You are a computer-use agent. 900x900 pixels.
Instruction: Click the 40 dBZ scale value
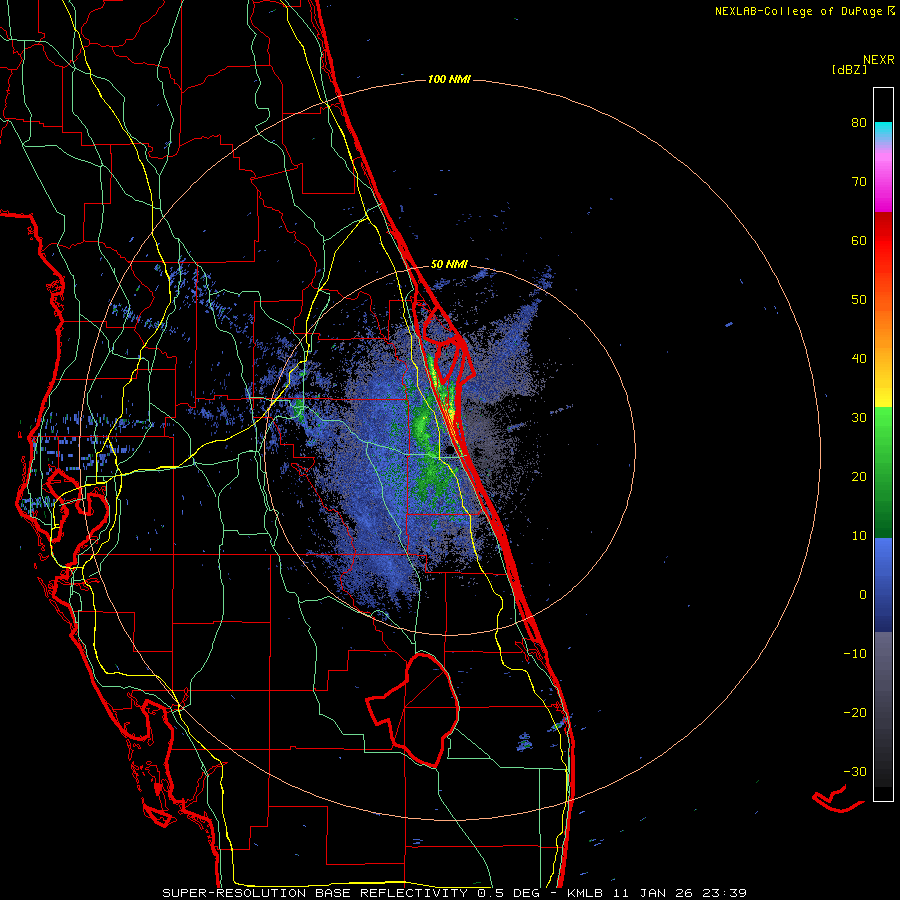tap(859, 359)
